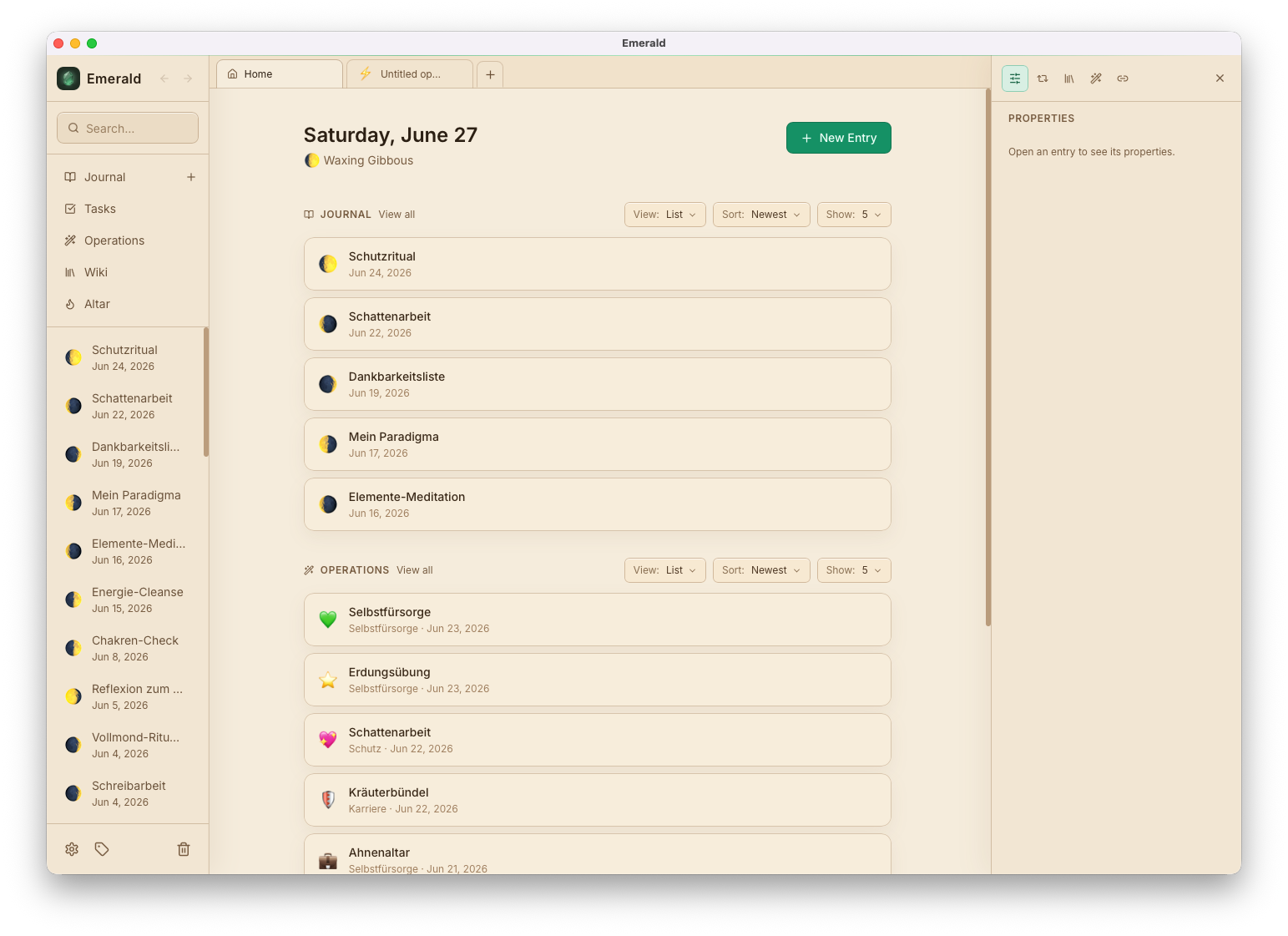Open Schattenarbeit journal card Jun 22

(598, 324)
